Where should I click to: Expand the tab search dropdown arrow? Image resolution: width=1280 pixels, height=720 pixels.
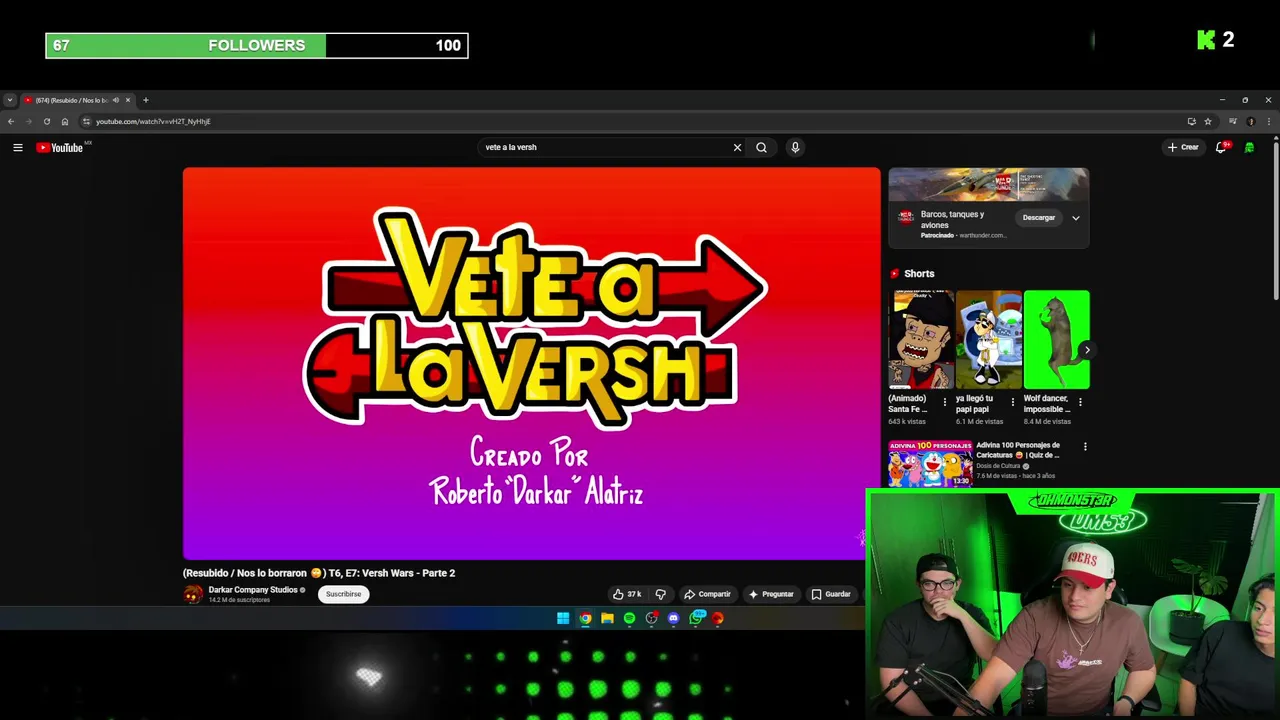coord(9,100)
